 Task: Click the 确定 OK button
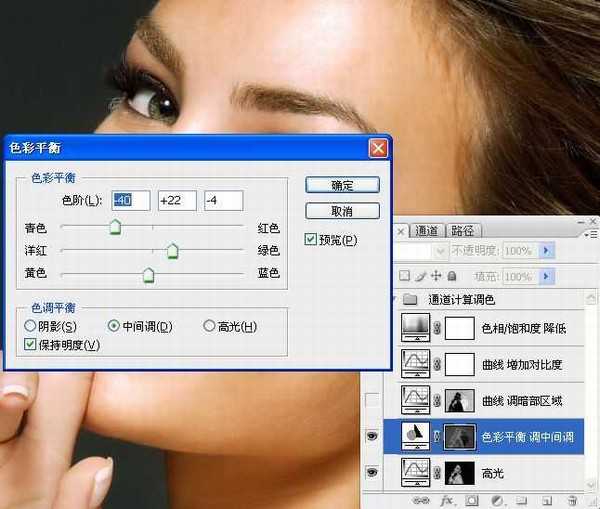pos(342,186)
